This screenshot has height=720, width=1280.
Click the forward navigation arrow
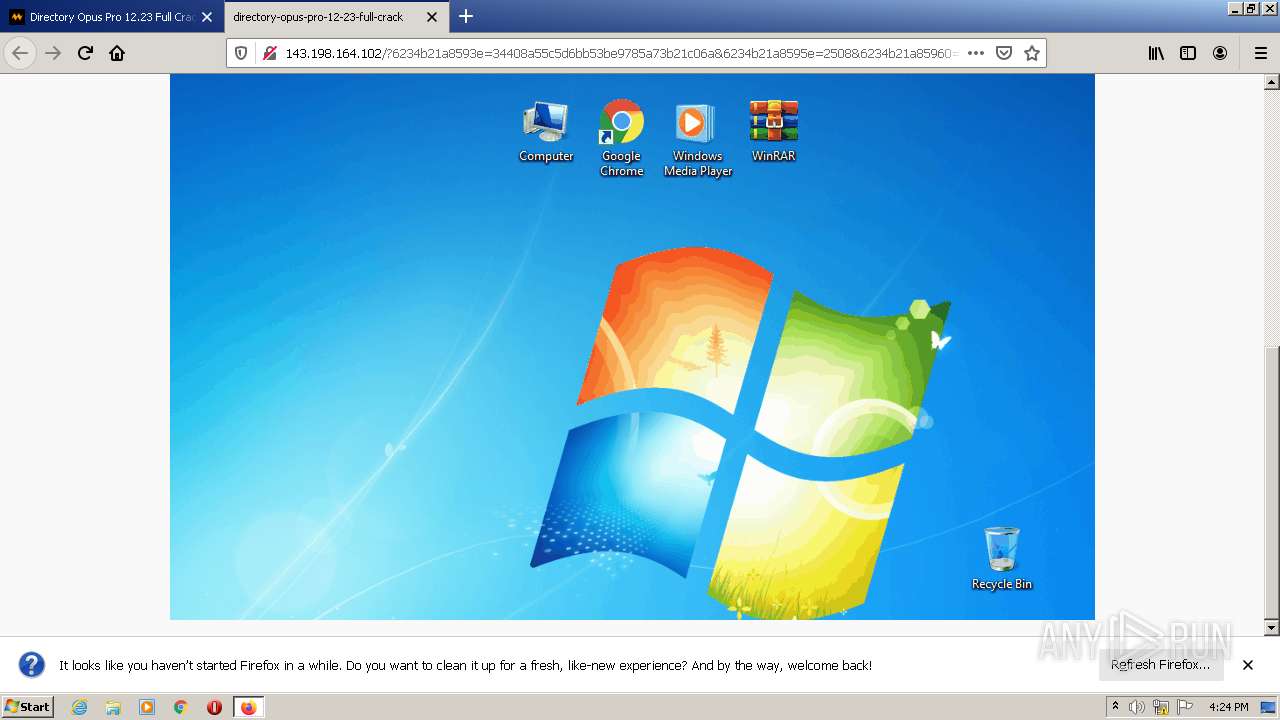click(x=53, y=53)
